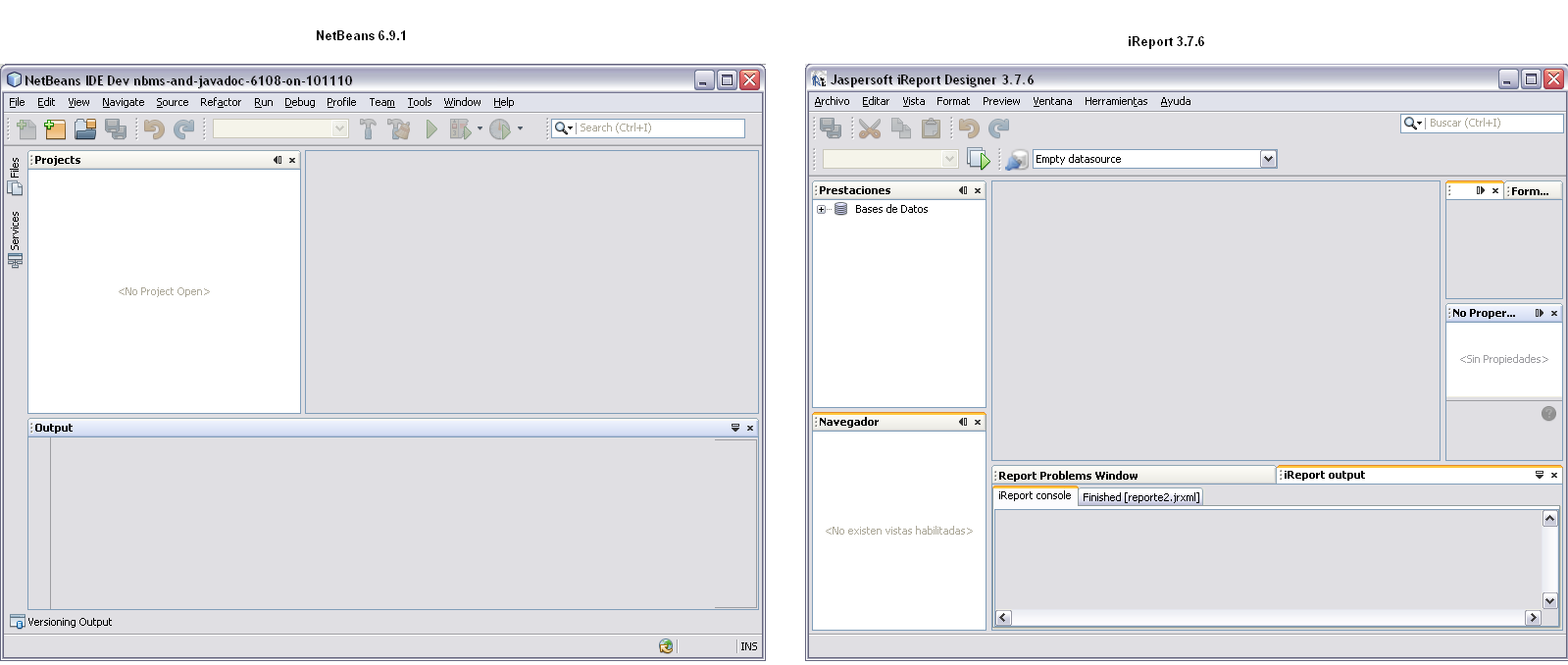The image size is (1568, 665).
Task: Click Versioning Output in NetBeans status bar
Action: [61, 622]
